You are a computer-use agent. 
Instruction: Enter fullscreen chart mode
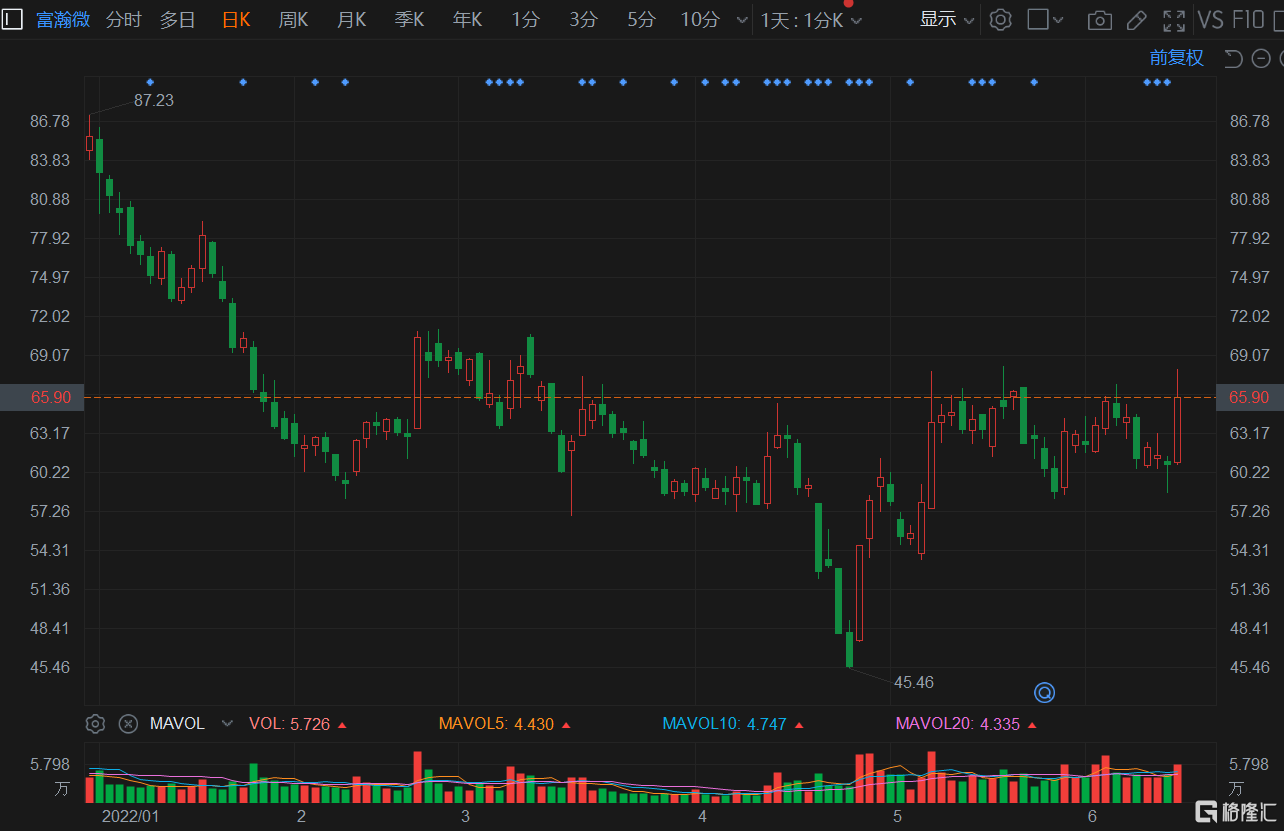click(1173, 19)
